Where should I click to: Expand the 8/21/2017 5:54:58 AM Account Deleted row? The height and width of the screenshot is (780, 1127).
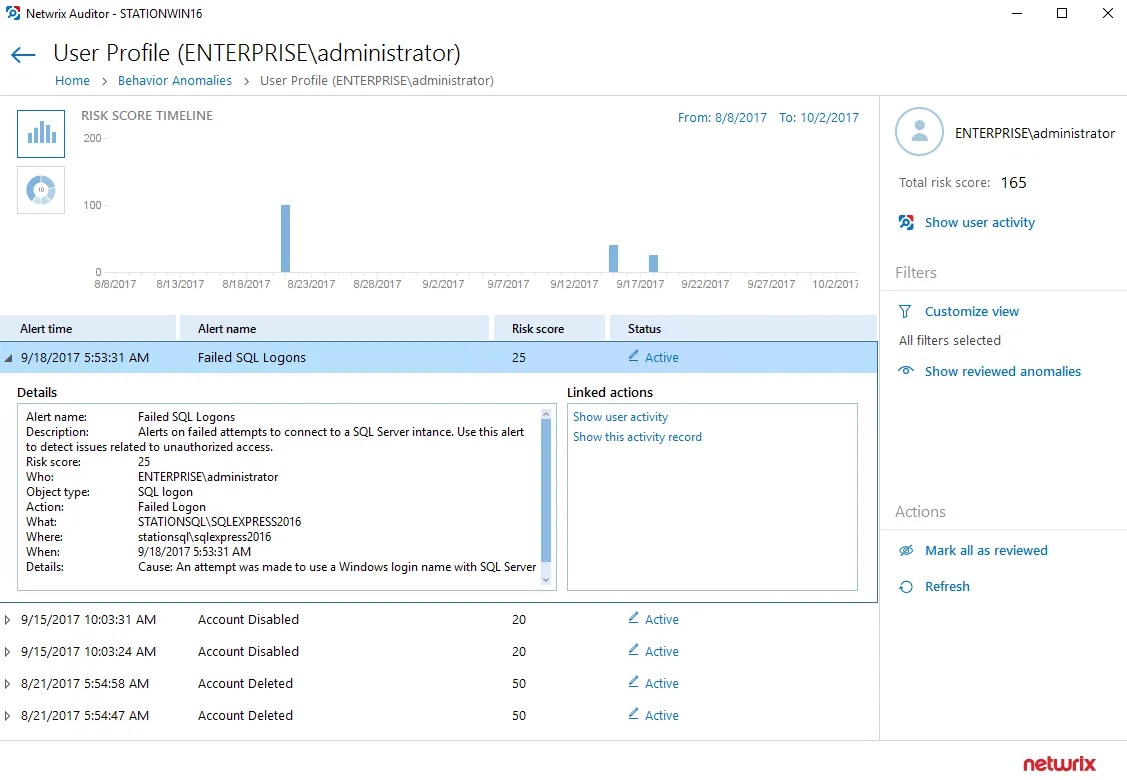pos(7,684)
